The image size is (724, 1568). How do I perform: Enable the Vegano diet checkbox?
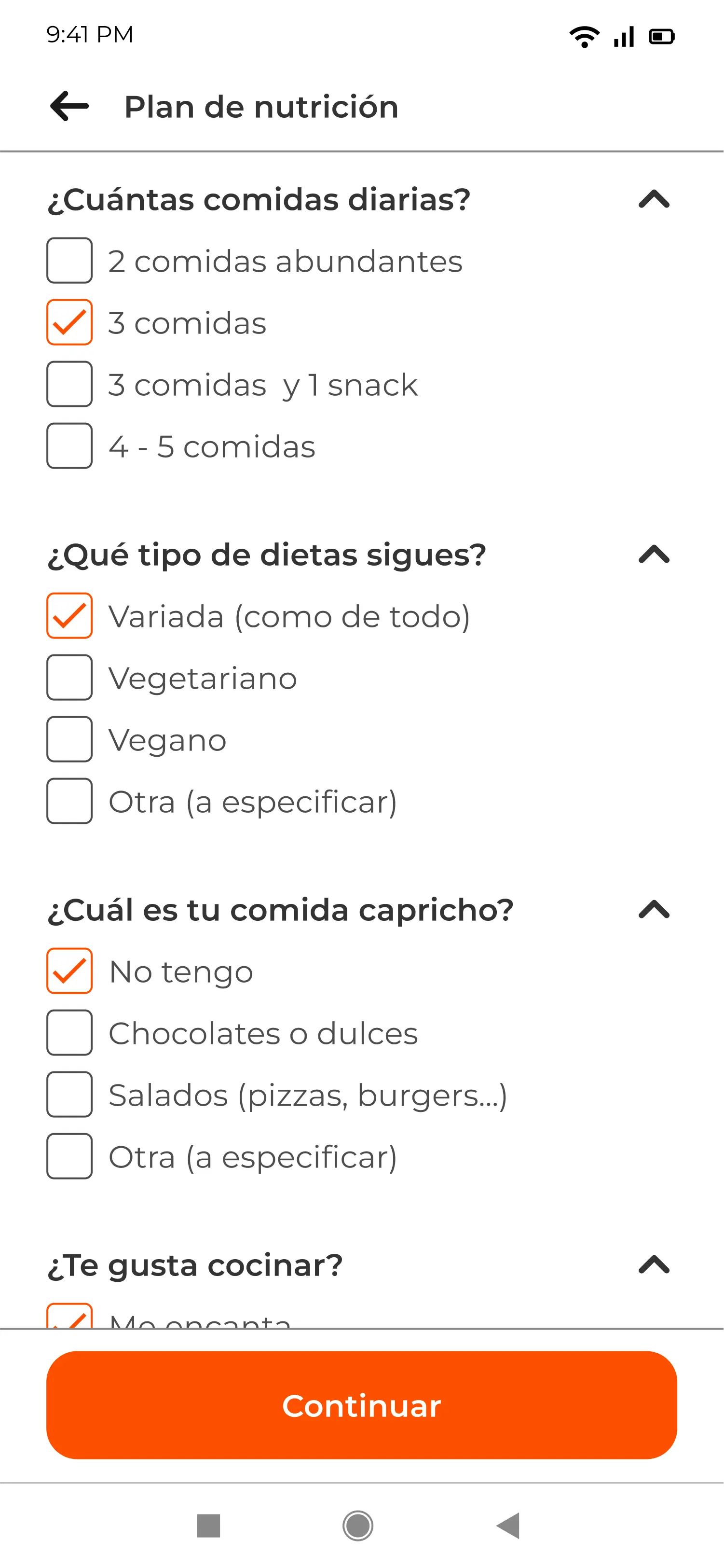[69, 739]
